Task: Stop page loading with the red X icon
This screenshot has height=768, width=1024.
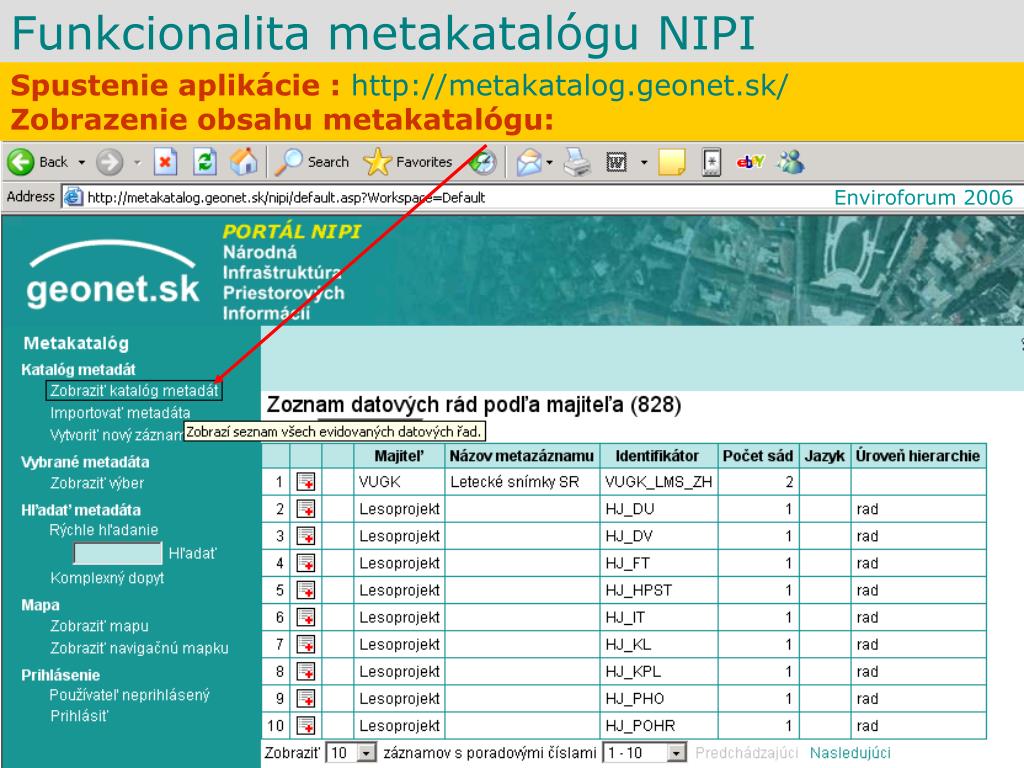Action: 165,162
